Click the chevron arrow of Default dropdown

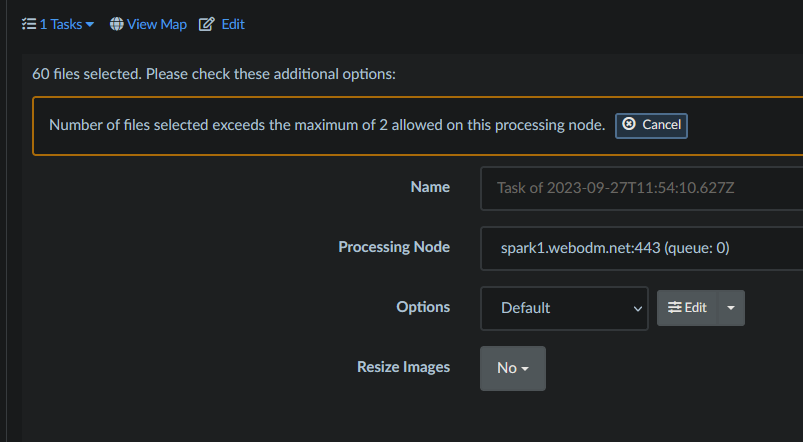[x=638, y=309]
